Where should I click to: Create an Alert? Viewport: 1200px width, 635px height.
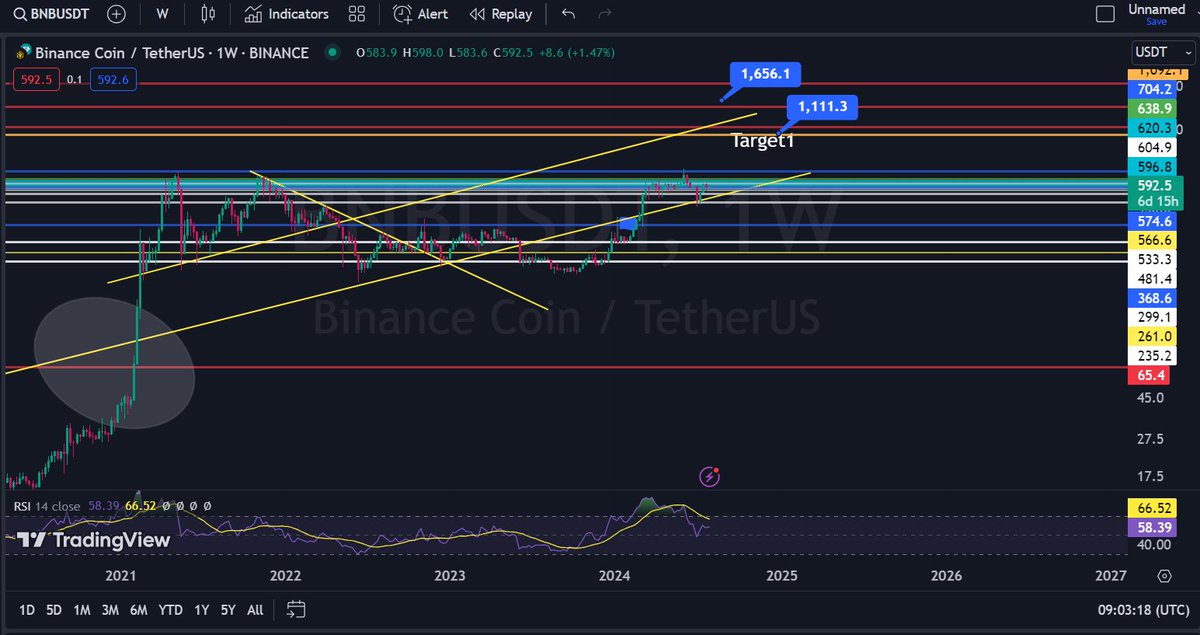click(421, 14)
